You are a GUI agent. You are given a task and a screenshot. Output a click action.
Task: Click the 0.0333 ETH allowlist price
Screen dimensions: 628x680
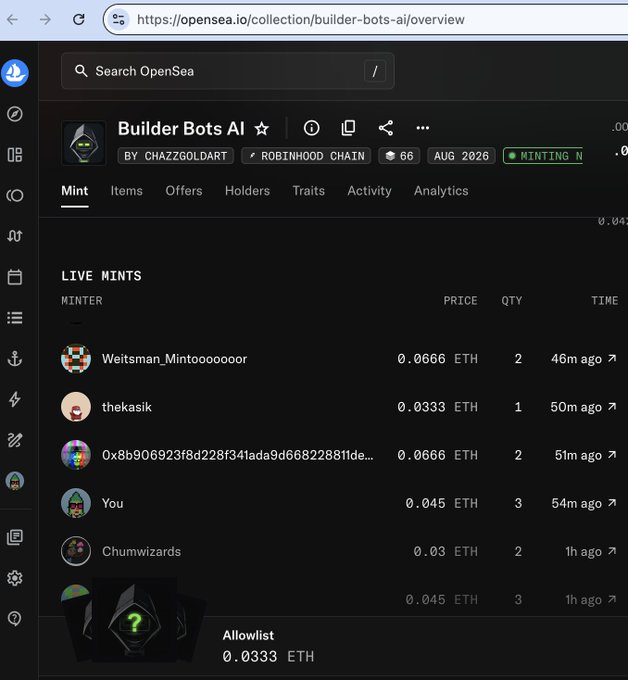(268, 657)
